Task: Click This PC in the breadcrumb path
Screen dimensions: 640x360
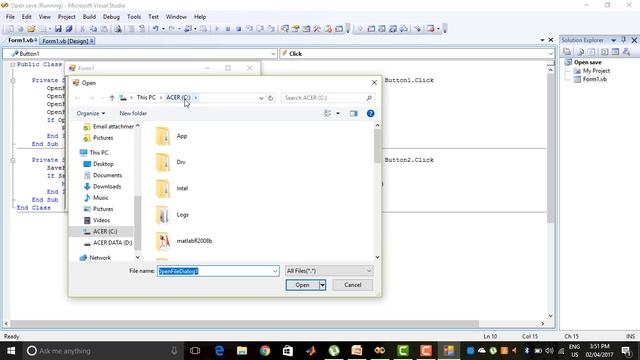Action: point(146,98)
